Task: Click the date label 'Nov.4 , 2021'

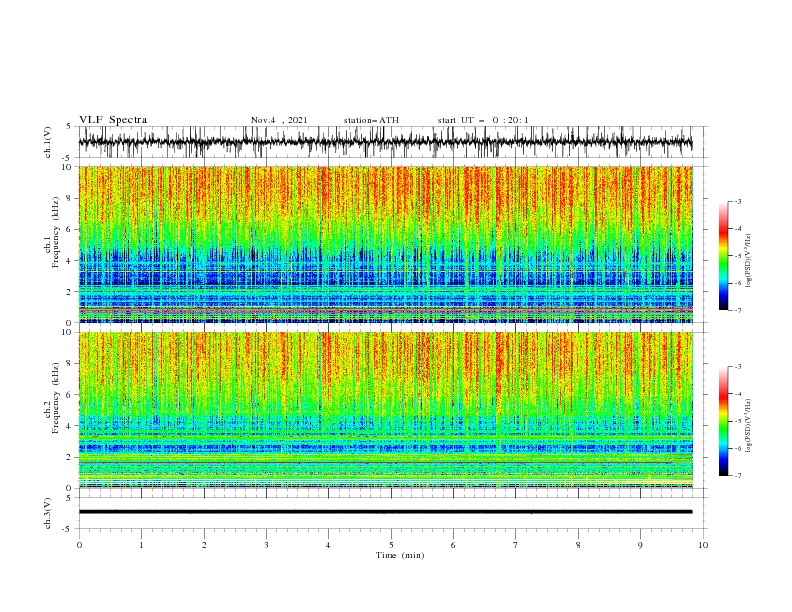Action: 279,120
